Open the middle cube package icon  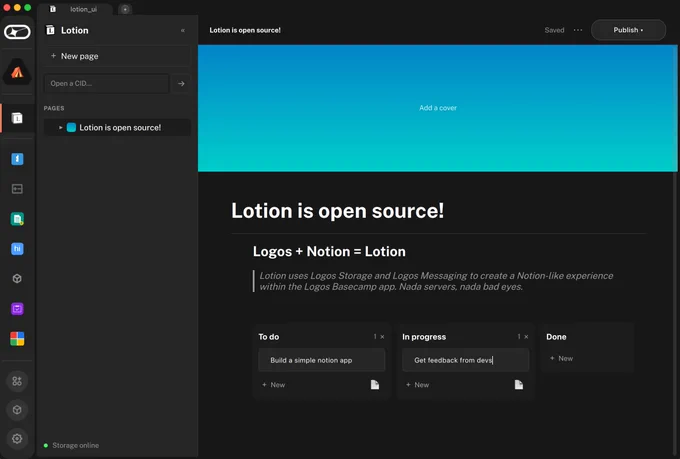point(17,279)
